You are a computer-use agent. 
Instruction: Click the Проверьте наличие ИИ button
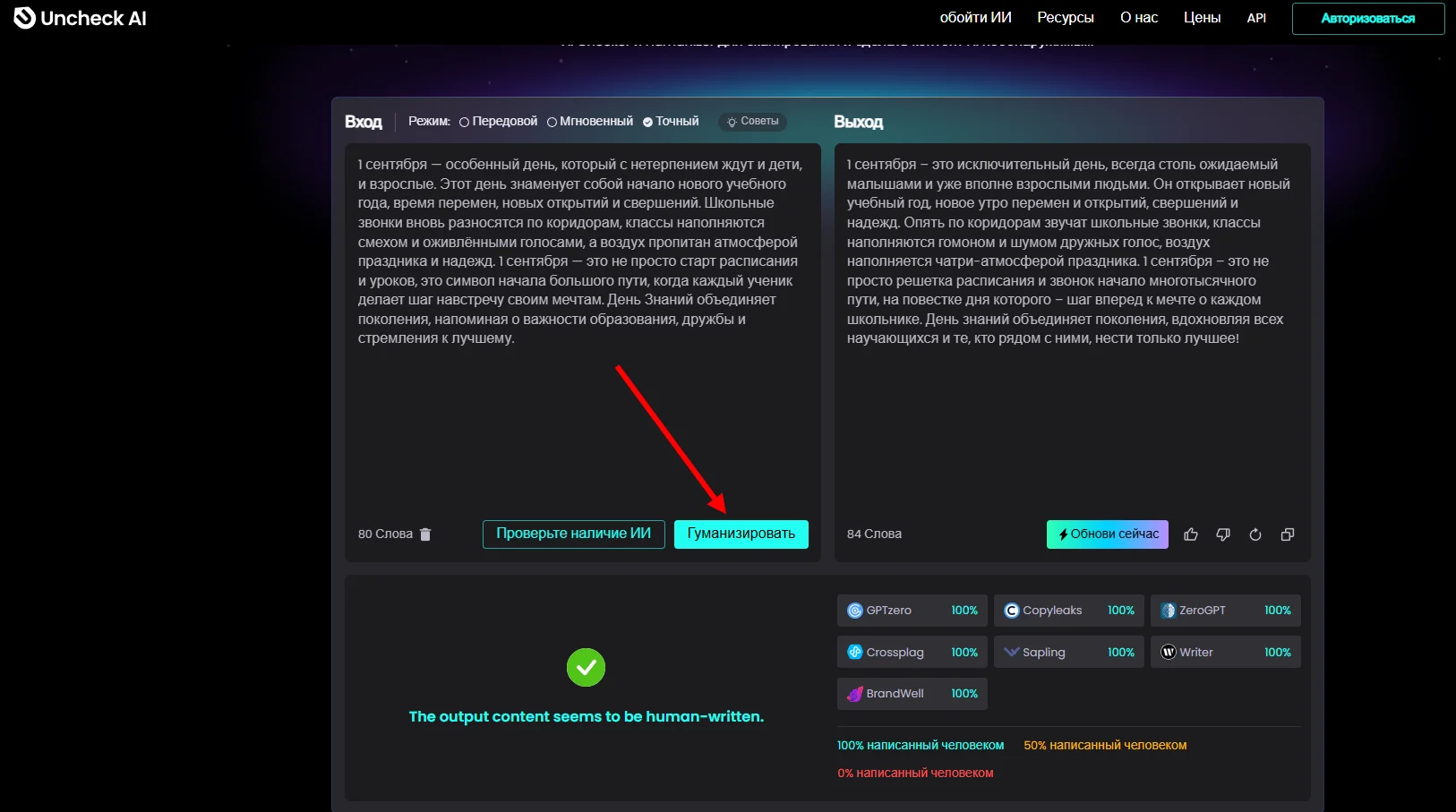pyautogui.click(x=574, y=534)
